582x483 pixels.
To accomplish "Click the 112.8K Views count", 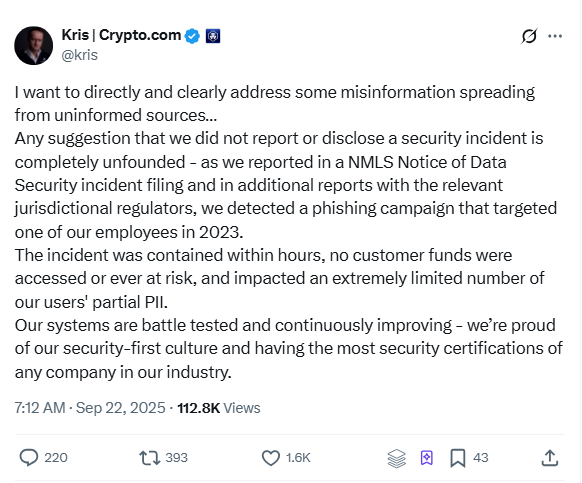I will click(x=219, y=408).
